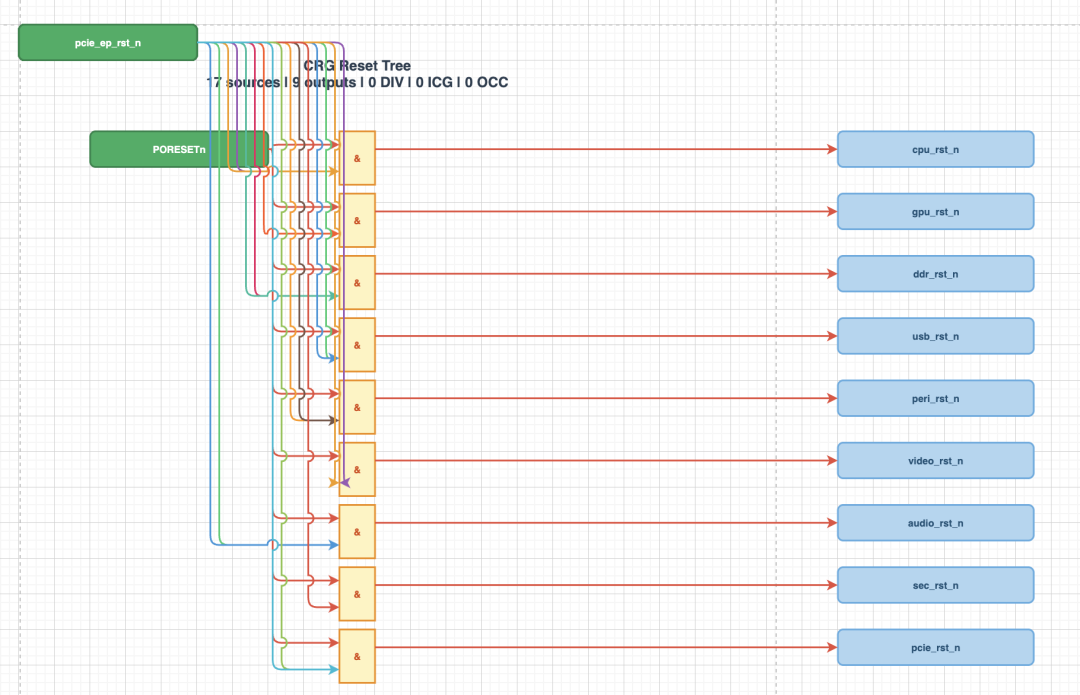
Task: Select the AND gate driving pcie_rst_n
Action: coord(357,656)
